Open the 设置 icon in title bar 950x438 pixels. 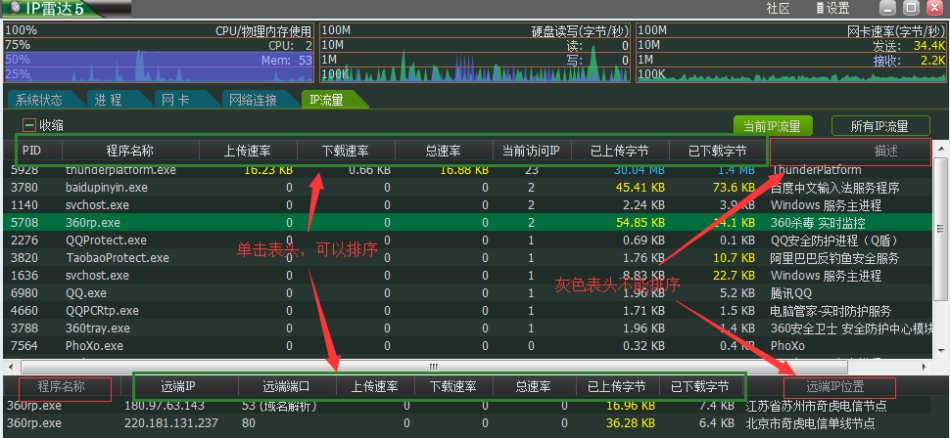[x=820, y=8]
